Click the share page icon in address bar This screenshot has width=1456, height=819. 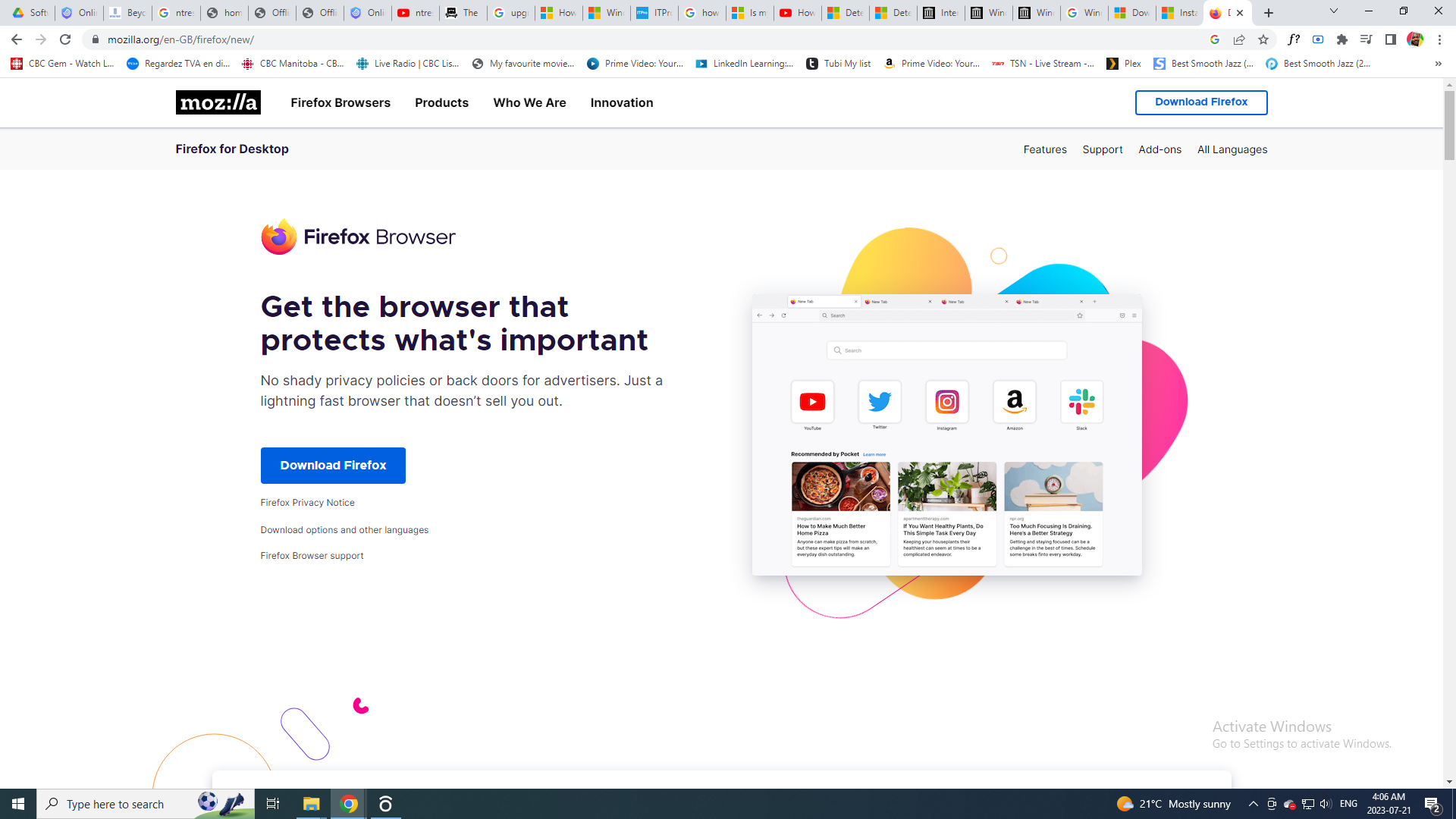click(x=1239, y=39)
